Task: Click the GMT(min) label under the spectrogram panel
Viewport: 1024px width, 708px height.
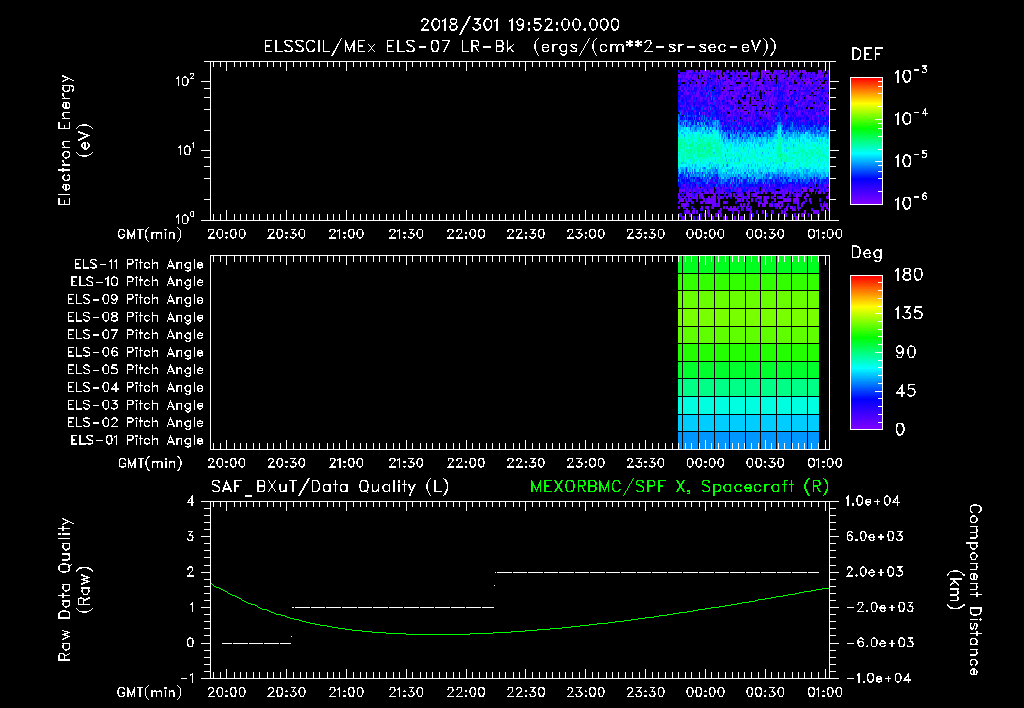Action: [150, 234]
